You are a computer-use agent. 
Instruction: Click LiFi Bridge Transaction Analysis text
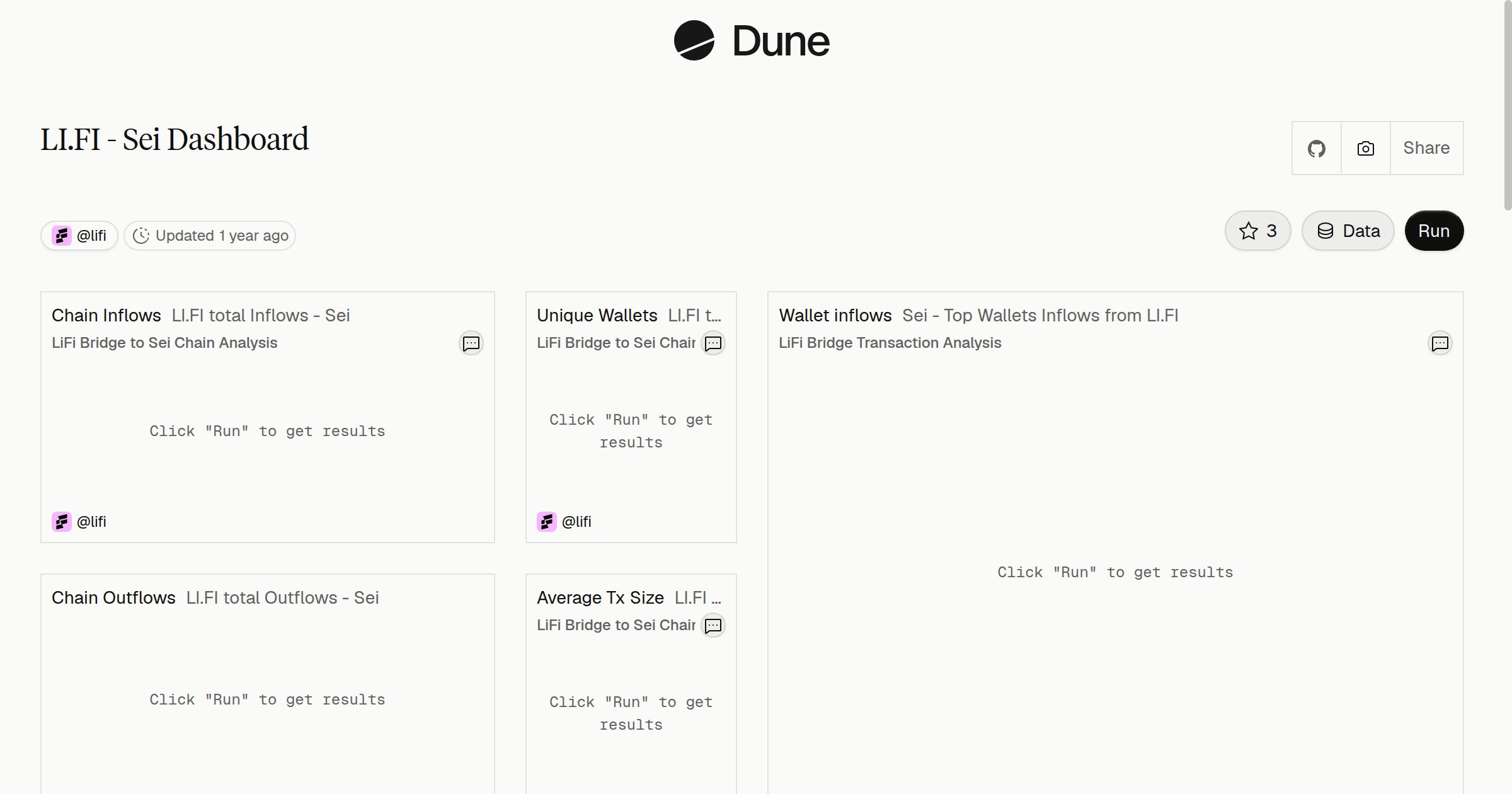point(890,343)
